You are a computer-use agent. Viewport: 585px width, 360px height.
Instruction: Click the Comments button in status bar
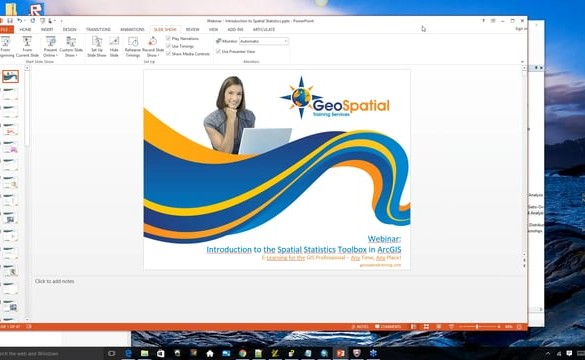click(388, 326)
